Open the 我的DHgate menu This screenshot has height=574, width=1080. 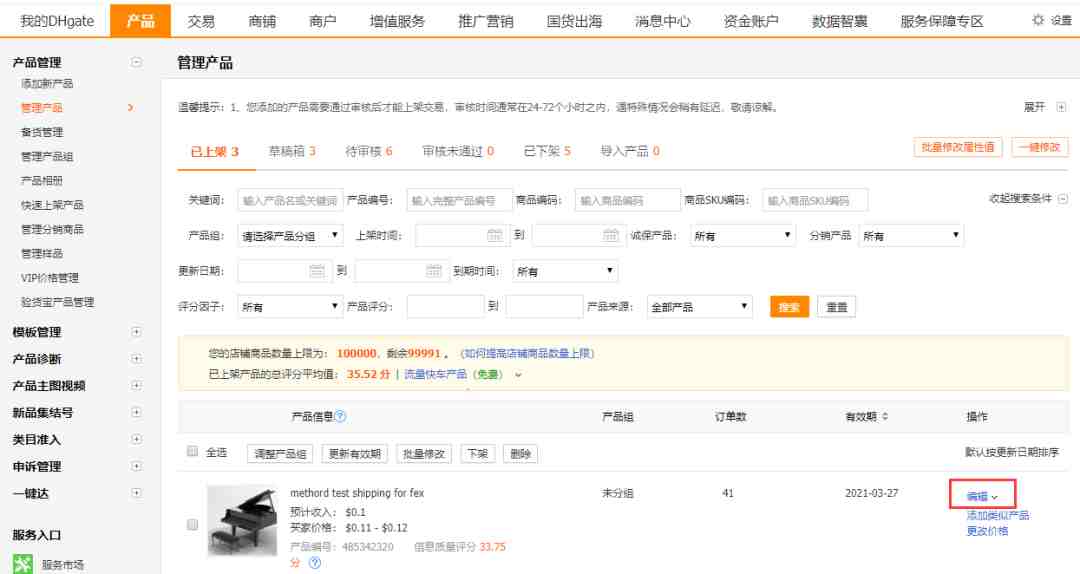coord(56,21)
